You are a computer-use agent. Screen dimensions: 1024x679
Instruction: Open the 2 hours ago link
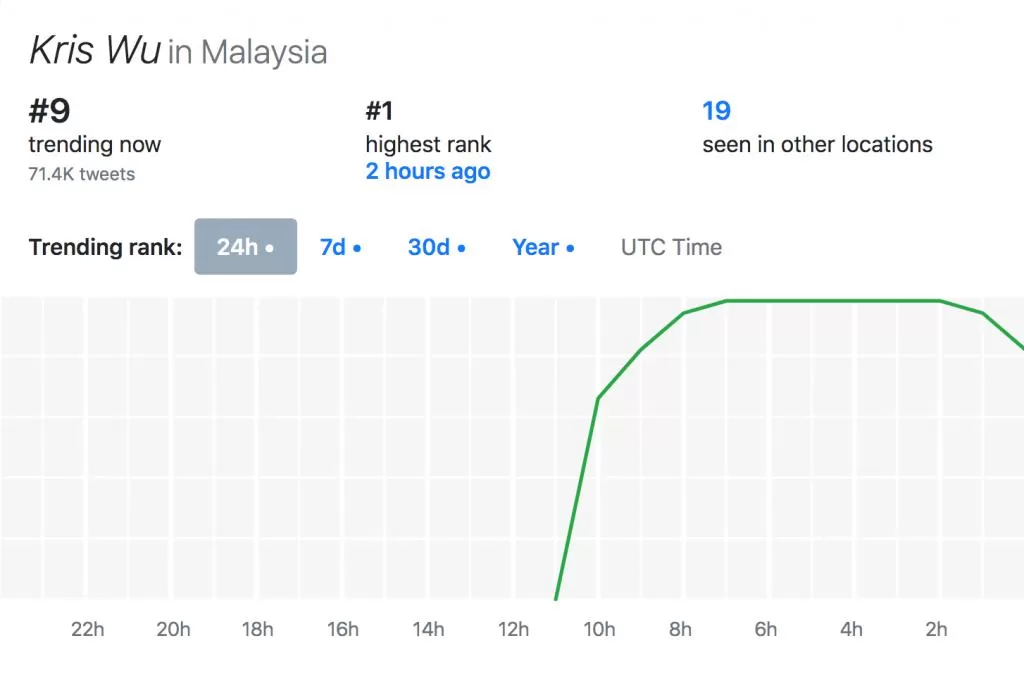point(428,171)
